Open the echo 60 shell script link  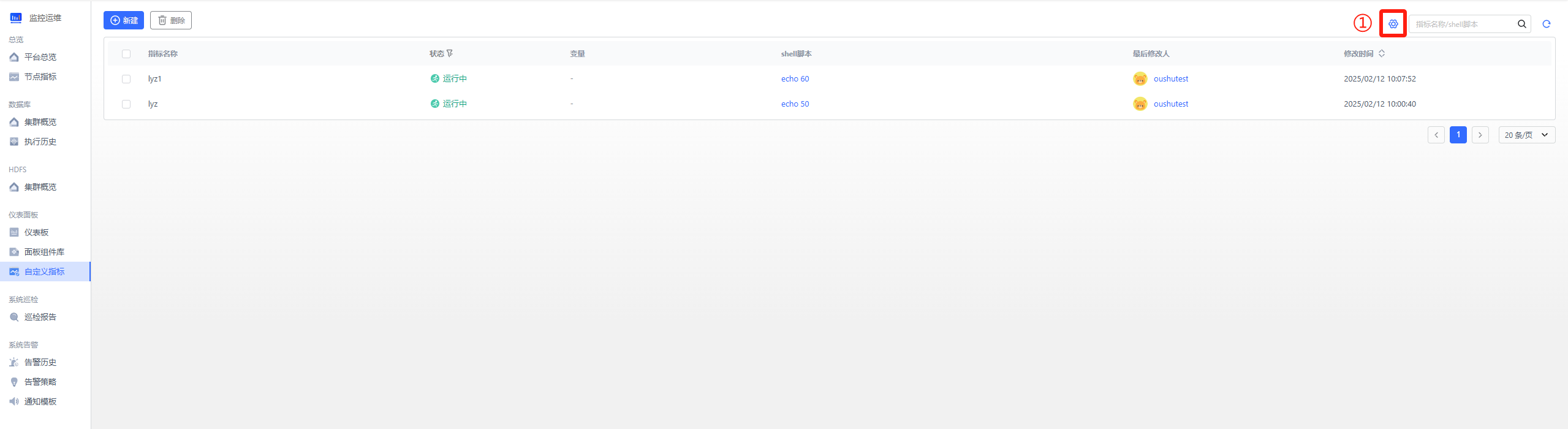pos(795,78)
